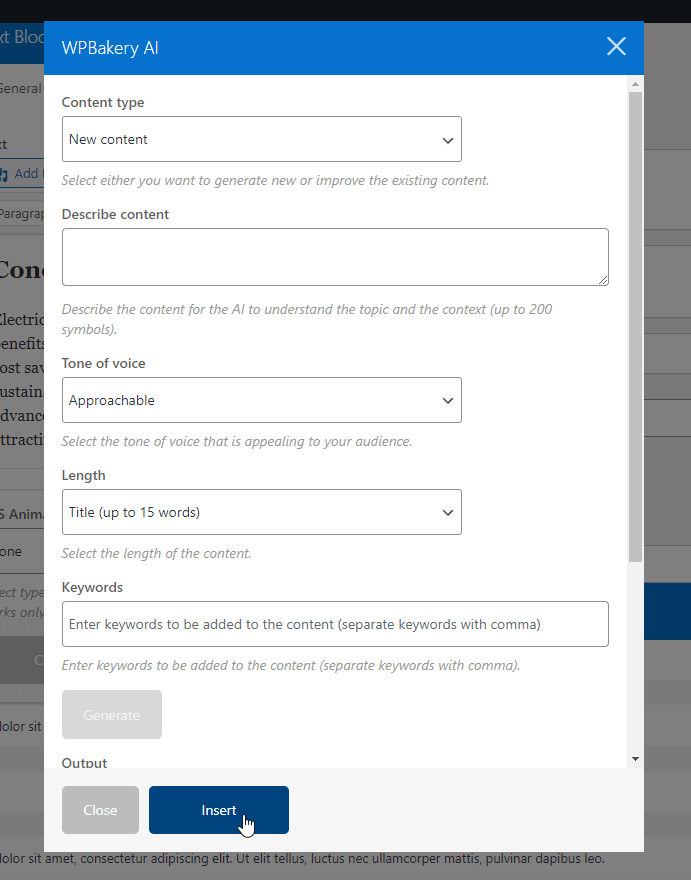Image resolution: width=691 pixels, height=880 pixels.
Task: Click the gray Close button in footer
Action: click(x=100, y=810)
